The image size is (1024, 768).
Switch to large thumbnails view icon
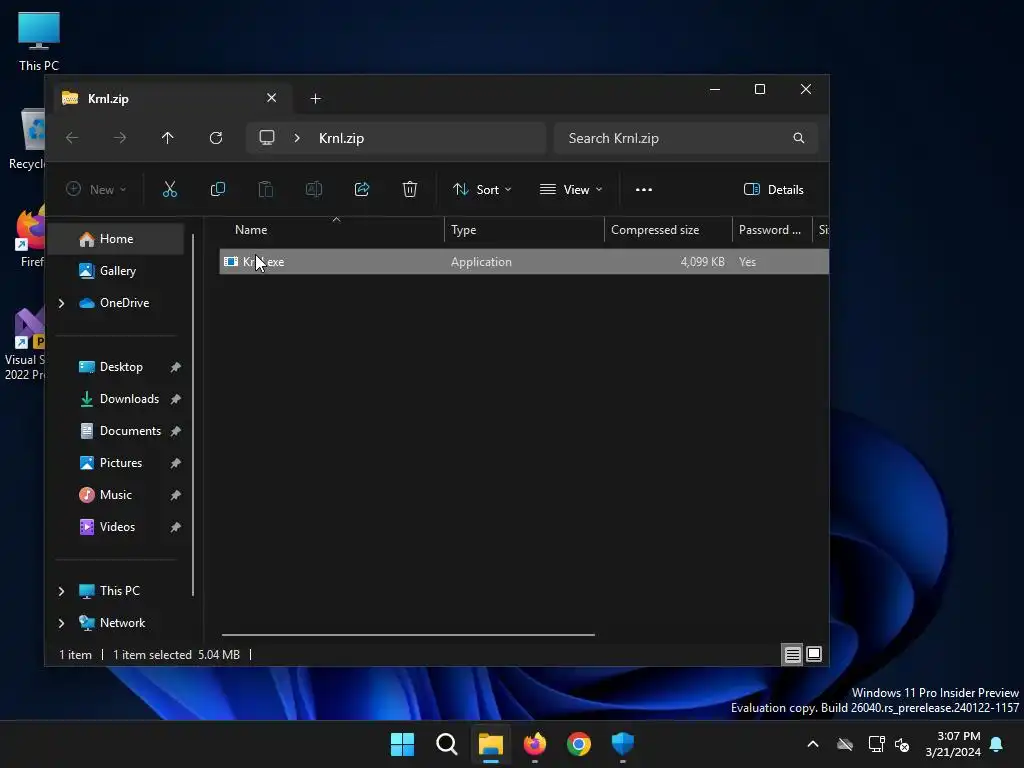click(814, 654)
